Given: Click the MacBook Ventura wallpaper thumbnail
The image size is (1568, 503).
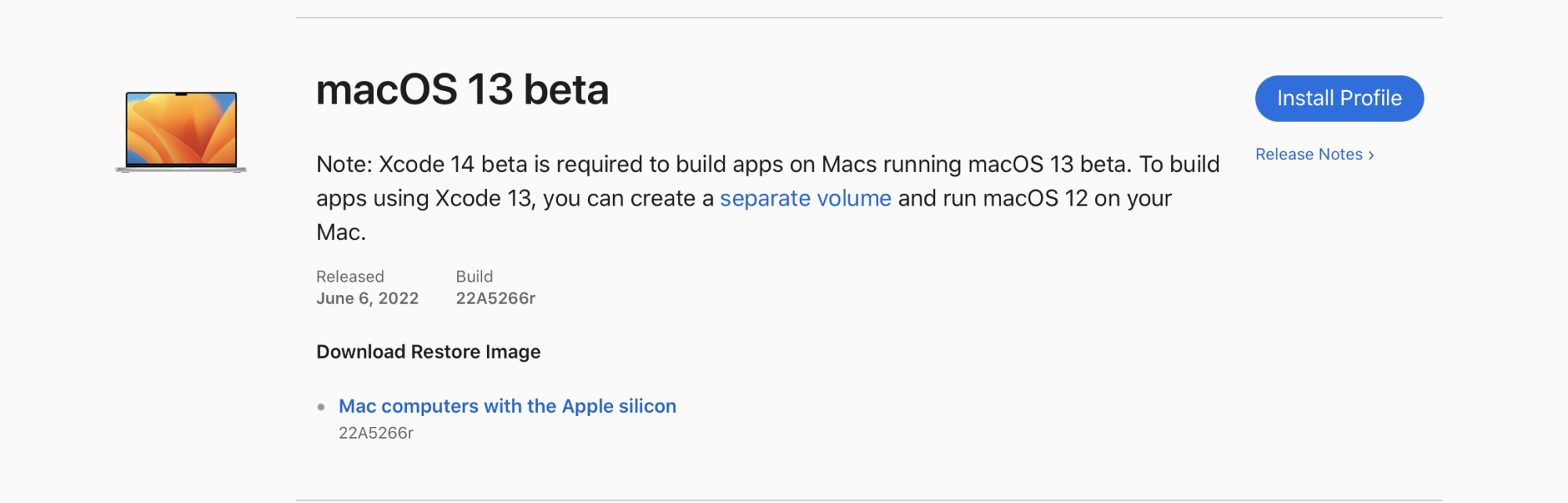Looking at the screenshot, I should (181, 131).
